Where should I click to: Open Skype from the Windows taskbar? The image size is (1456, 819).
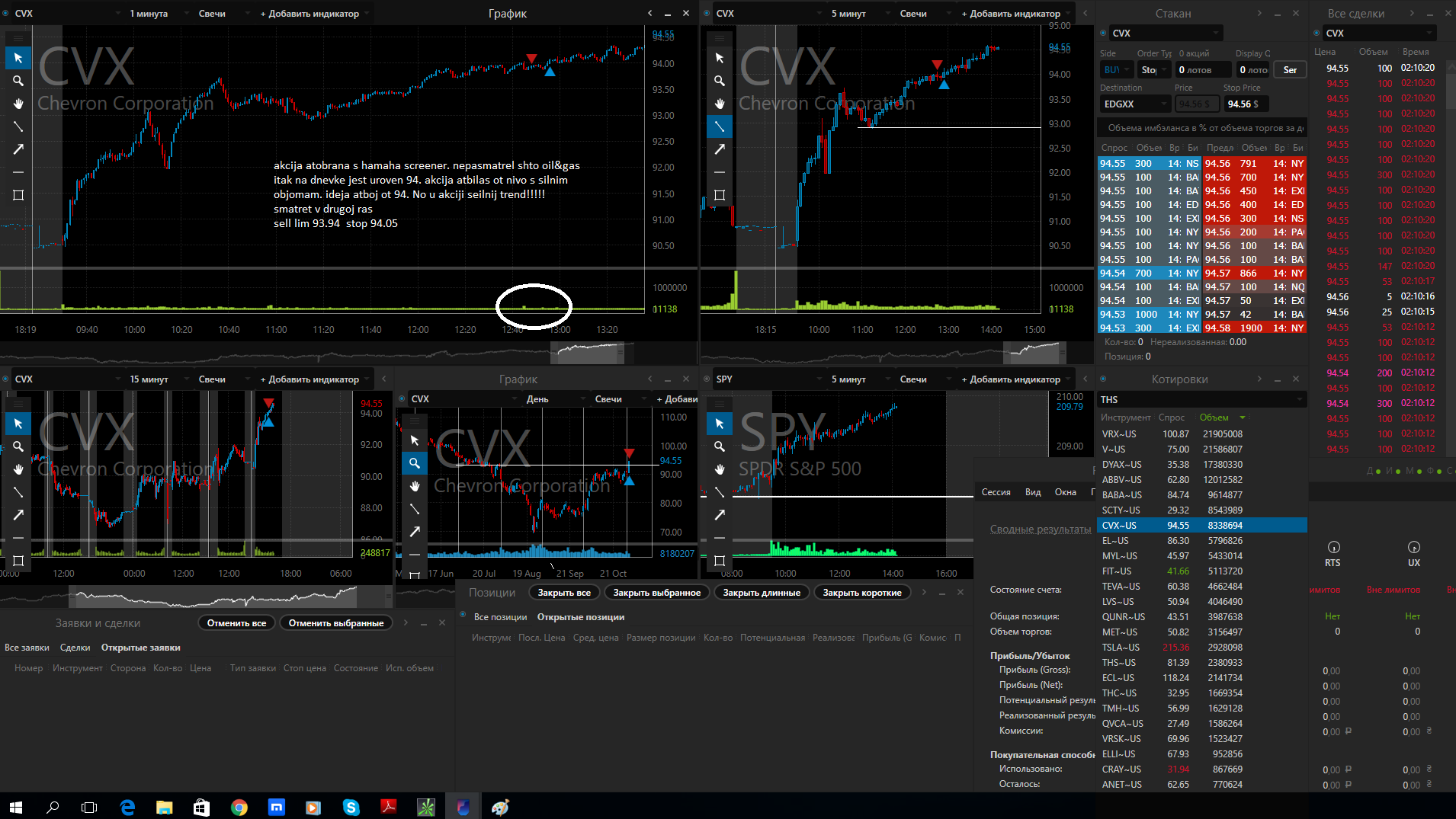(x=351, y=807)
